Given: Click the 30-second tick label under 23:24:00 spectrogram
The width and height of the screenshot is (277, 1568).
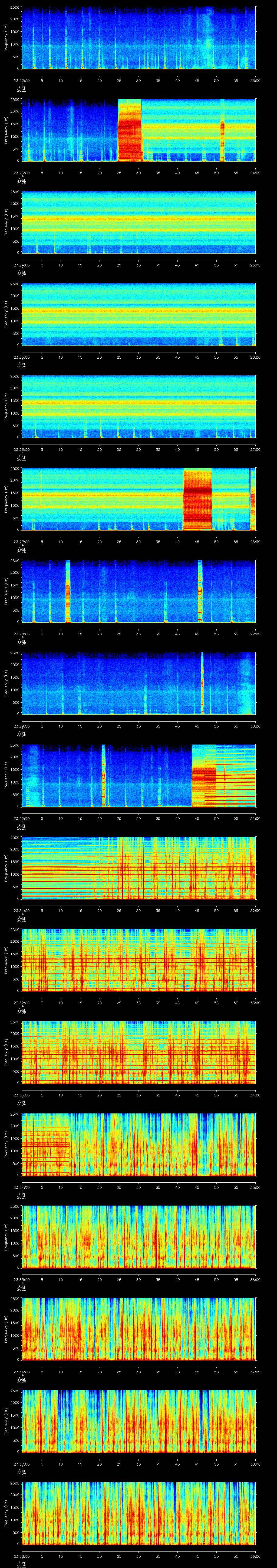Looking at the screenshot, I should [x=139, y=265].
